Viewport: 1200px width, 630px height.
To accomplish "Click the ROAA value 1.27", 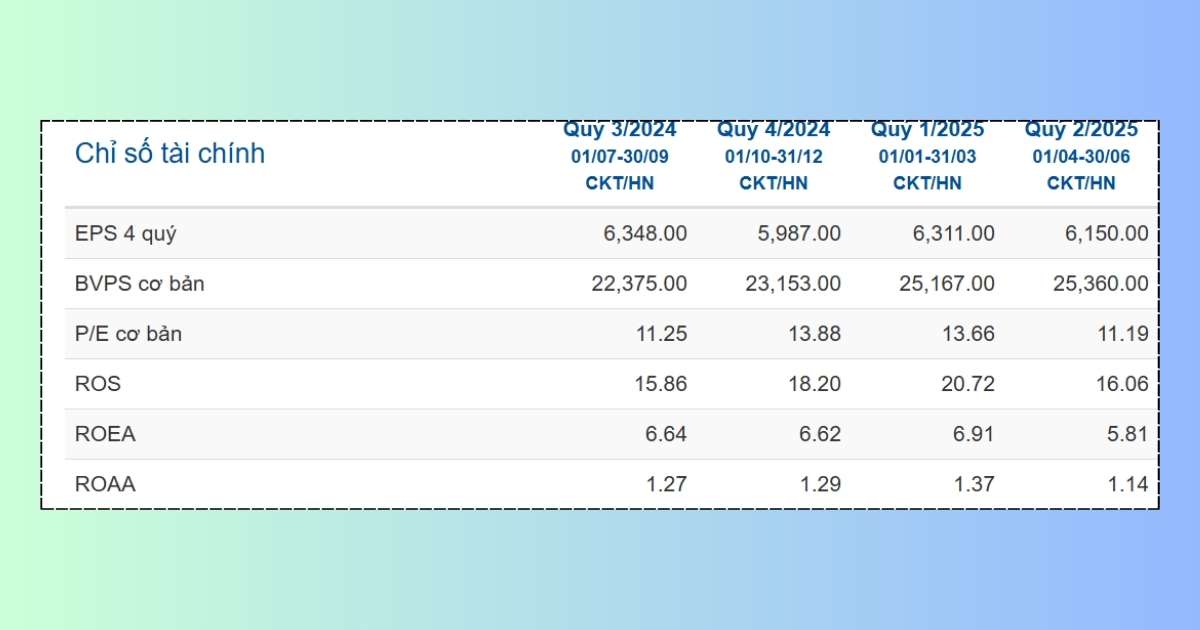I will point(666,484).
